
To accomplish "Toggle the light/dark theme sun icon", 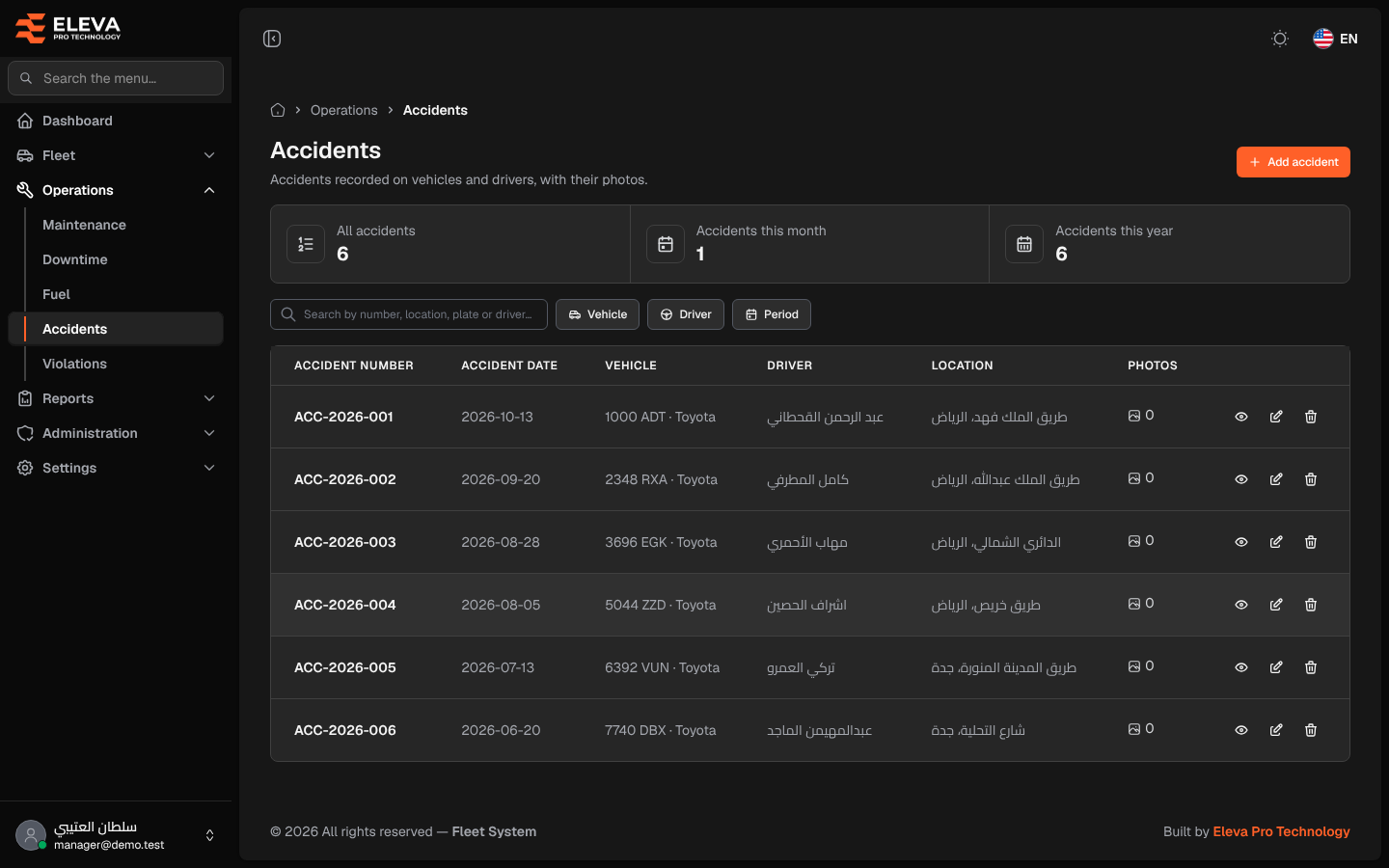I will pos(1280,39).
